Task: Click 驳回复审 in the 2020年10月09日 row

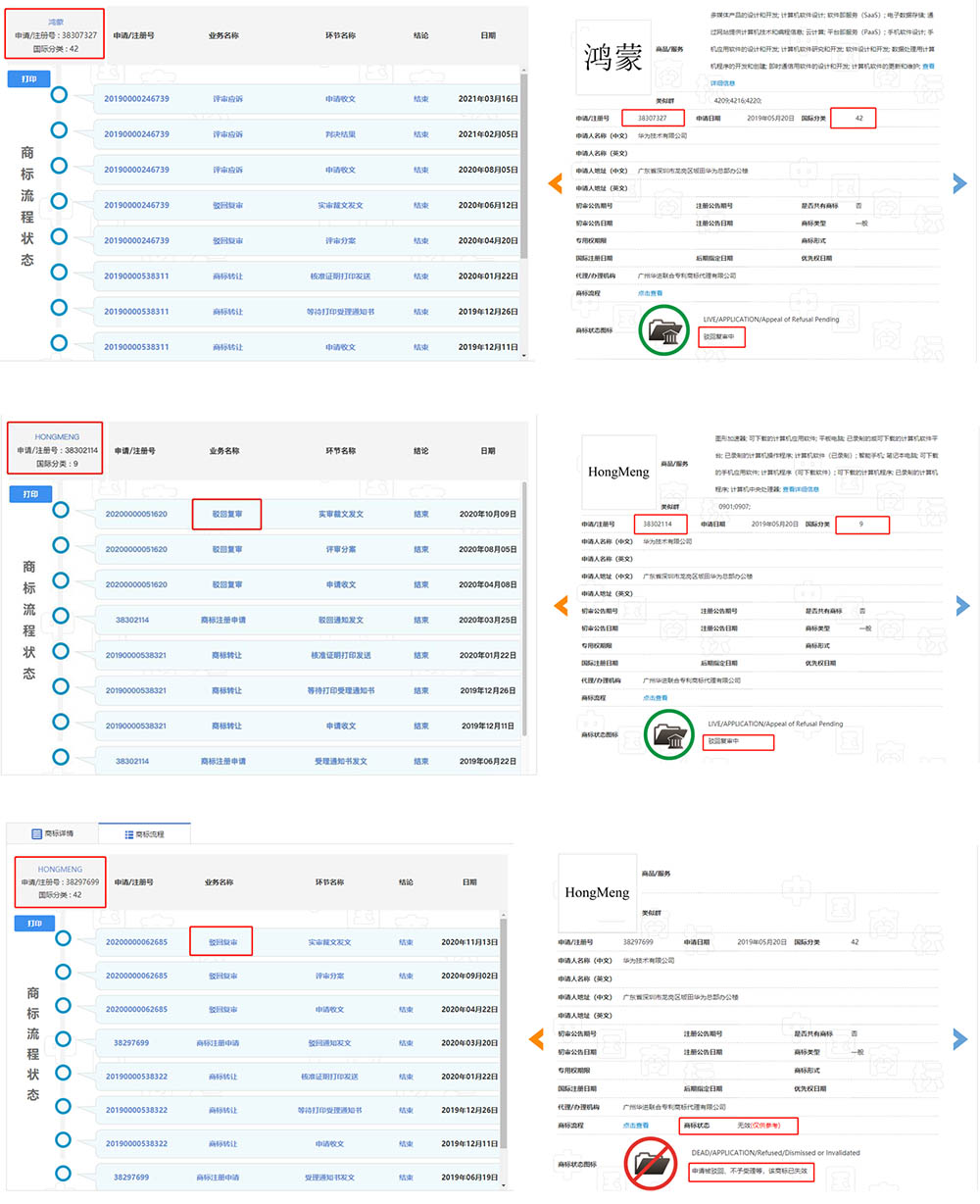Action: [227, 514]
